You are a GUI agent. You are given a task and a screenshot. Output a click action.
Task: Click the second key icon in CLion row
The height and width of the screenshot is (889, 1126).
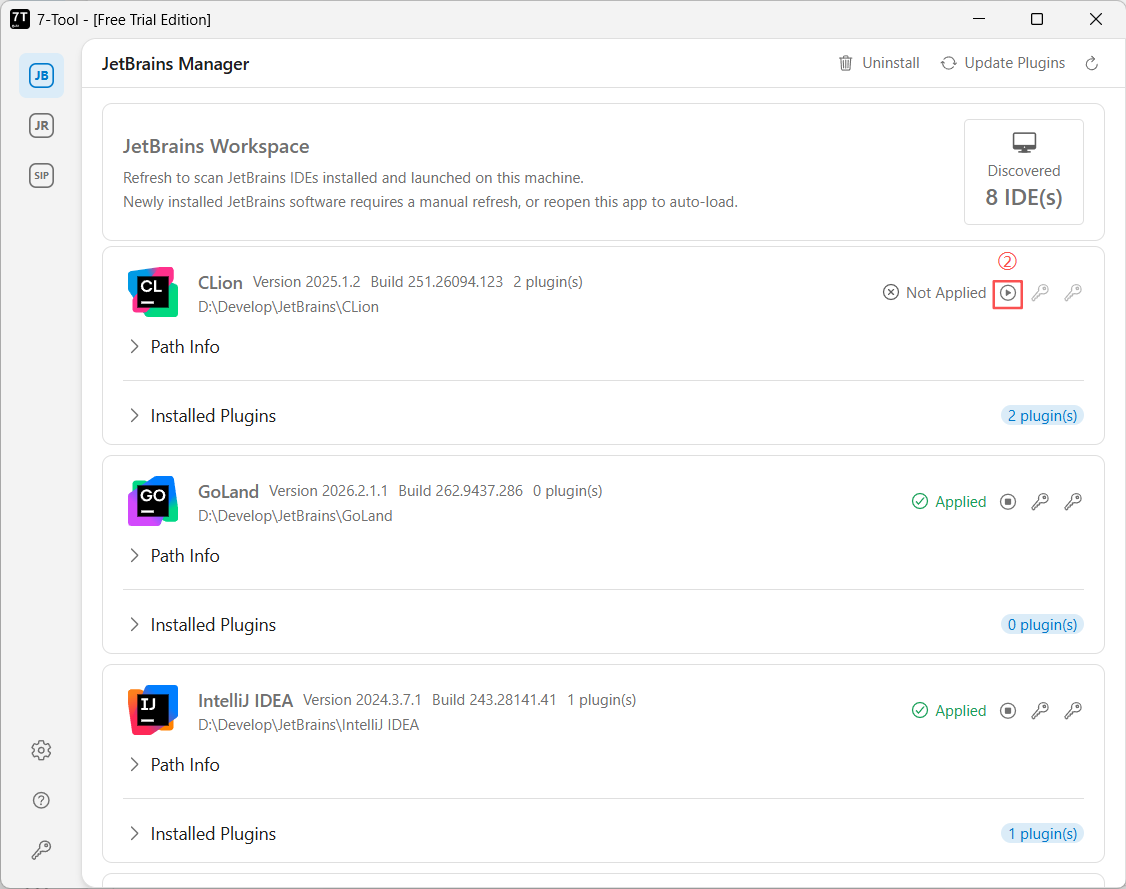[1073, 293]
